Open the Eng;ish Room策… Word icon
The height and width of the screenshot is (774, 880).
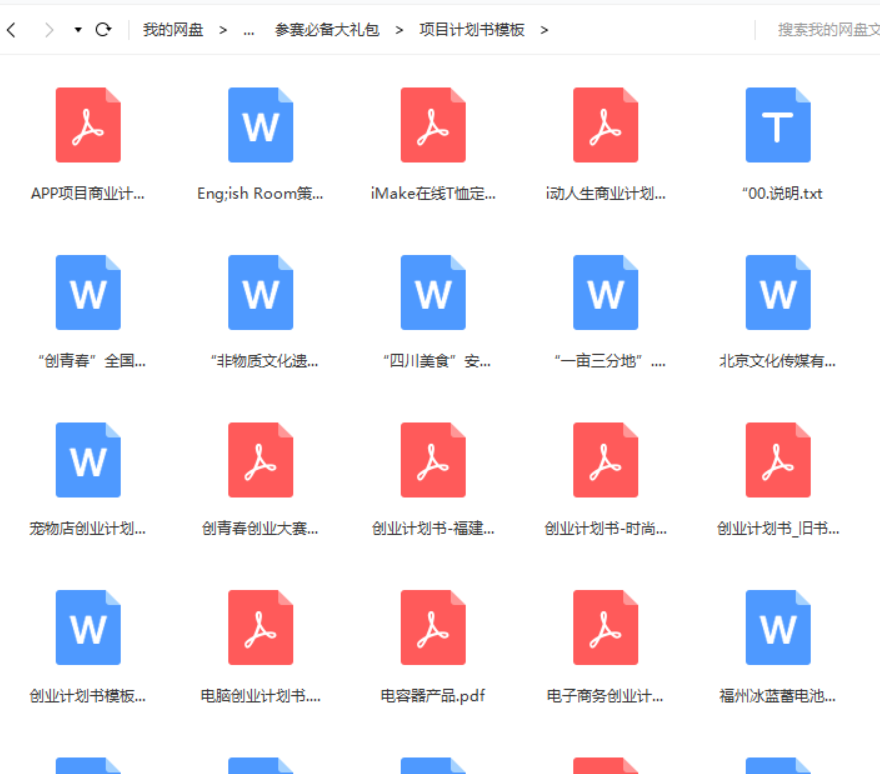(260, 125)
